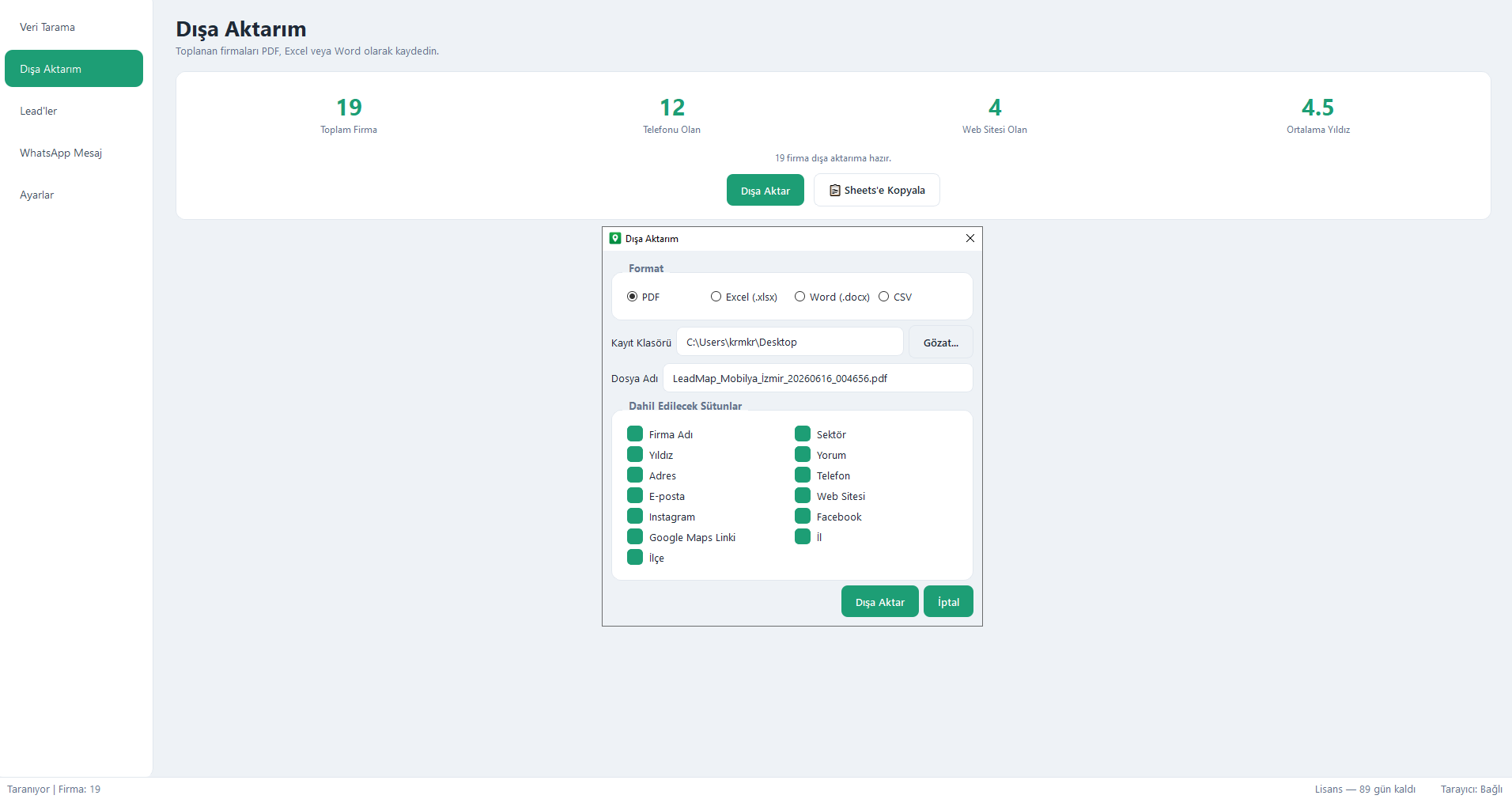Viewport: 1512px width, 799px height.
Task: Click 'Dahil Edilecek Sütunlar' group label
Action: point(685,406)
